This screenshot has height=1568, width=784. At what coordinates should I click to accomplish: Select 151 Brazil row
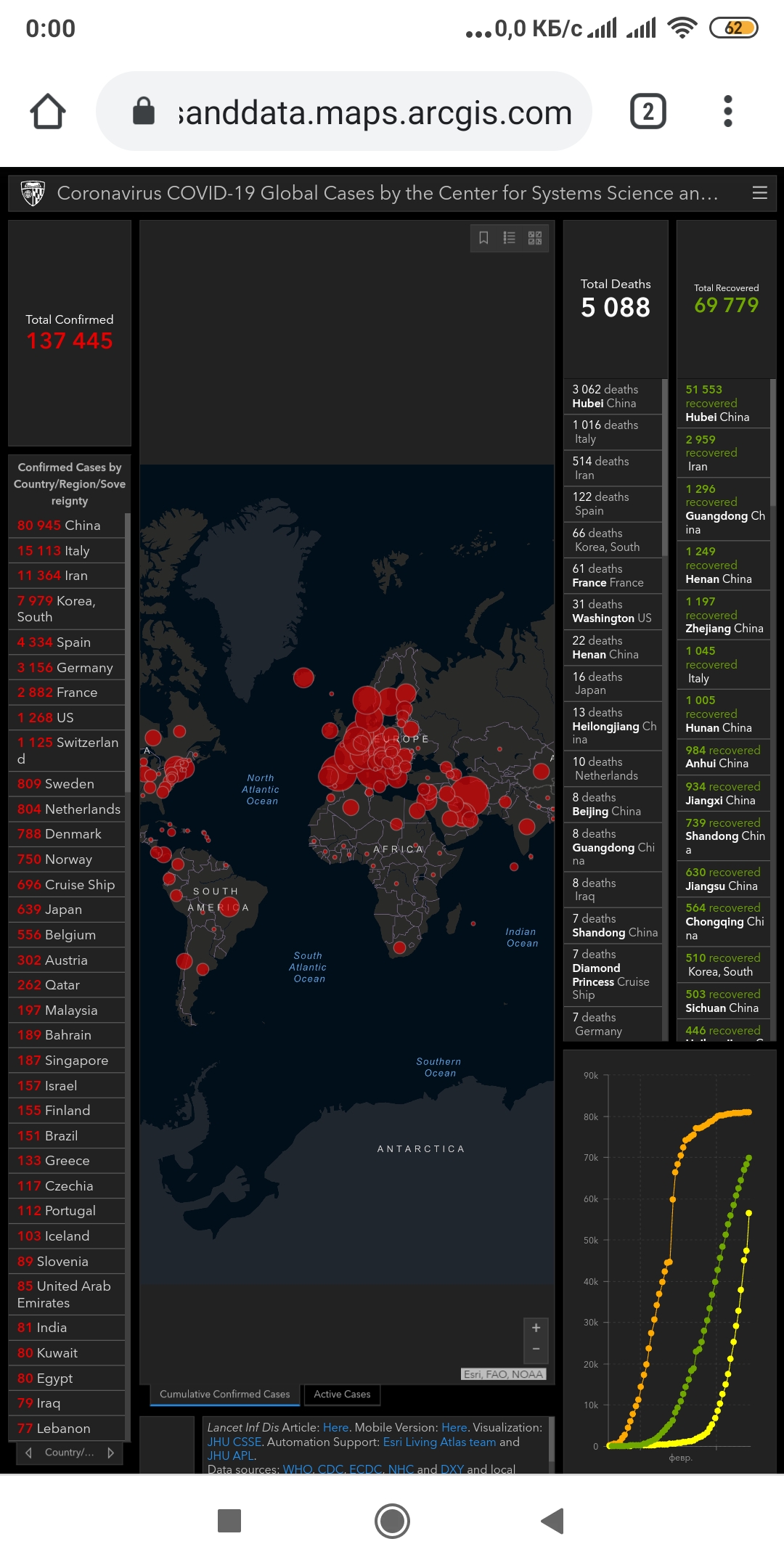click(x=67, y=1136)
